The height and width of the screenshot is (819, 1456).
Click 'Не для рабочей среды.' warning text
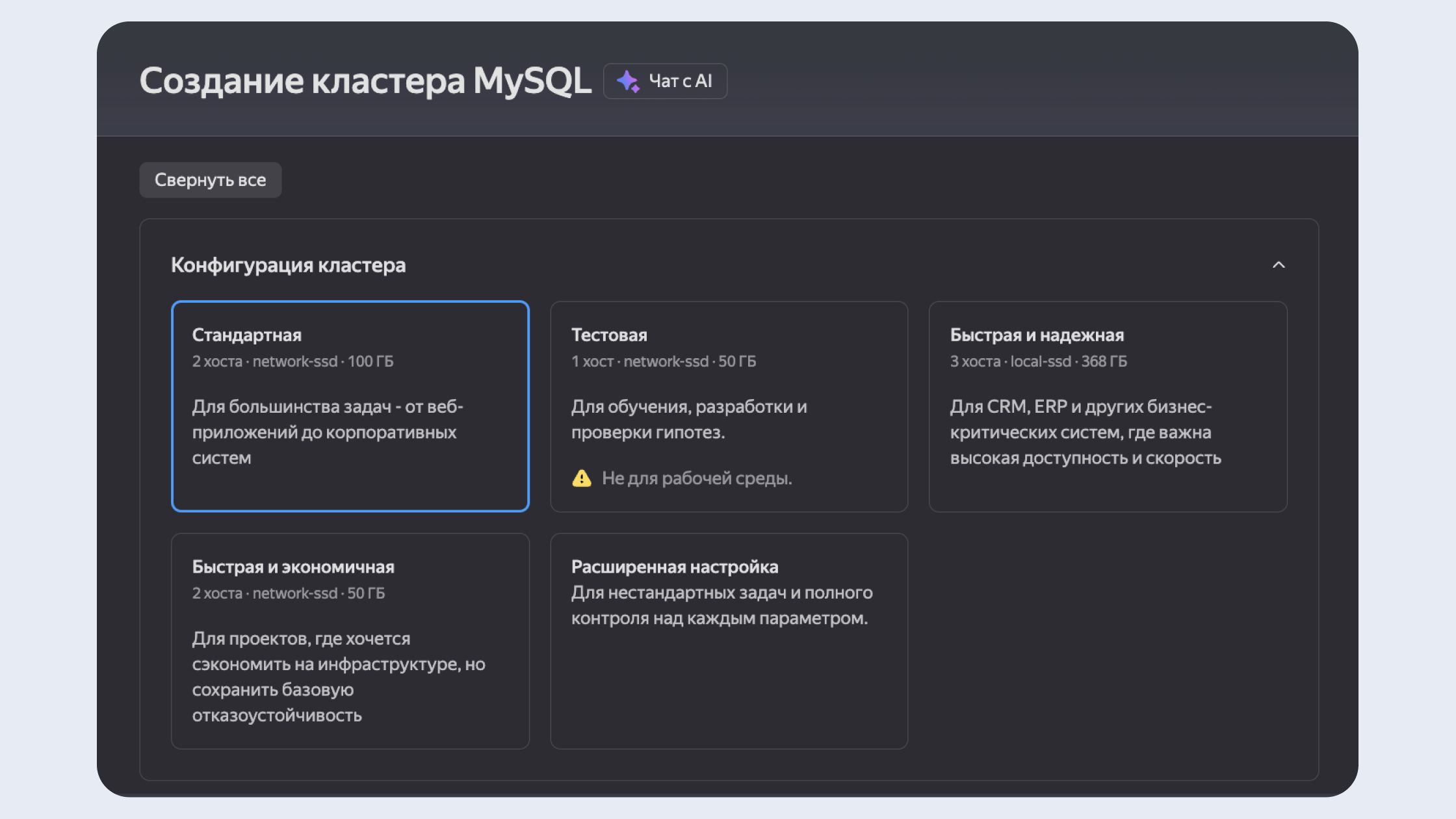(697, 478)
